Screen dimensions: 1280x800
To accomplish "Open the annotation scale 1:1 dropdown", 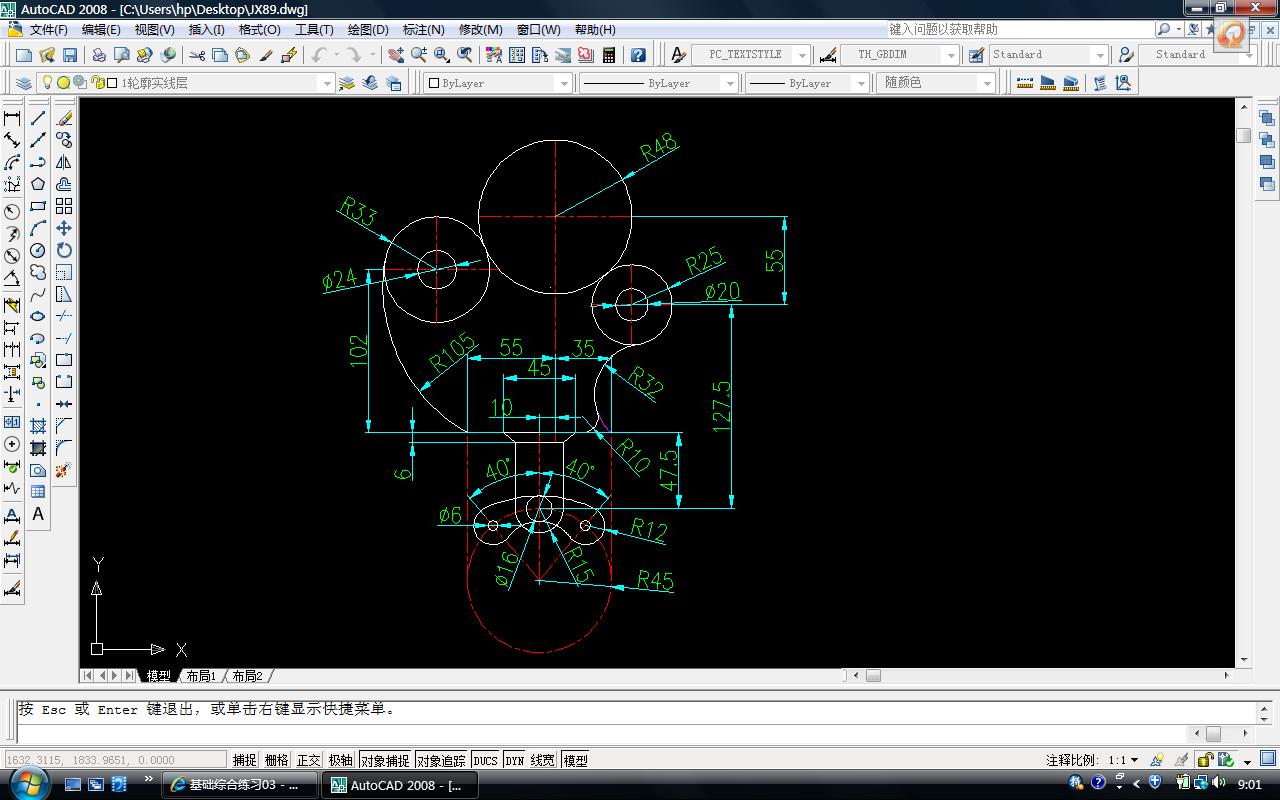I will tap(1122, 760).
